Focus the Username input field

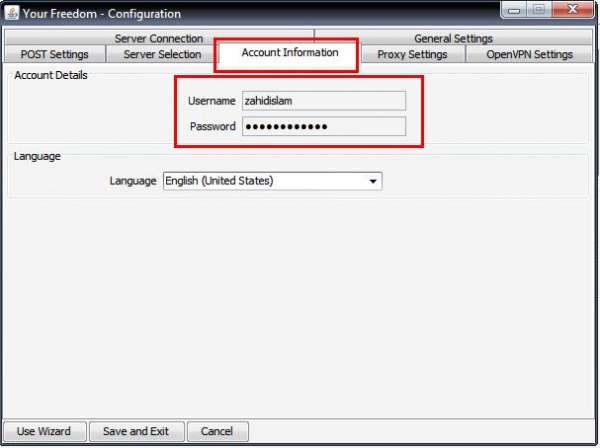click(x=324, y=101)
